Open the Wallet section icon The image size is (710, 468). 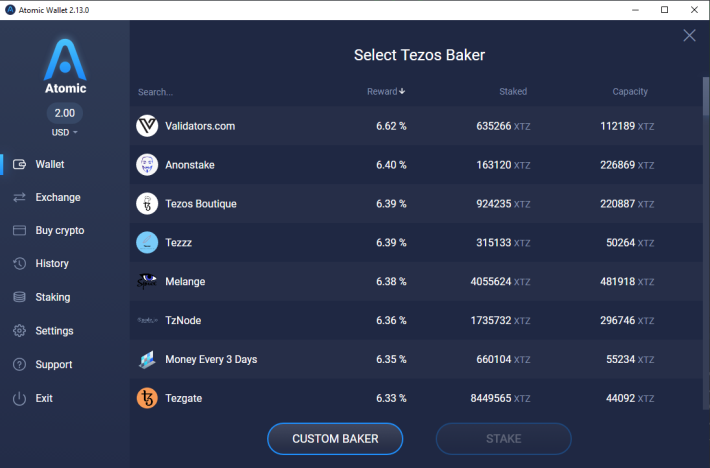click(19, 164)
